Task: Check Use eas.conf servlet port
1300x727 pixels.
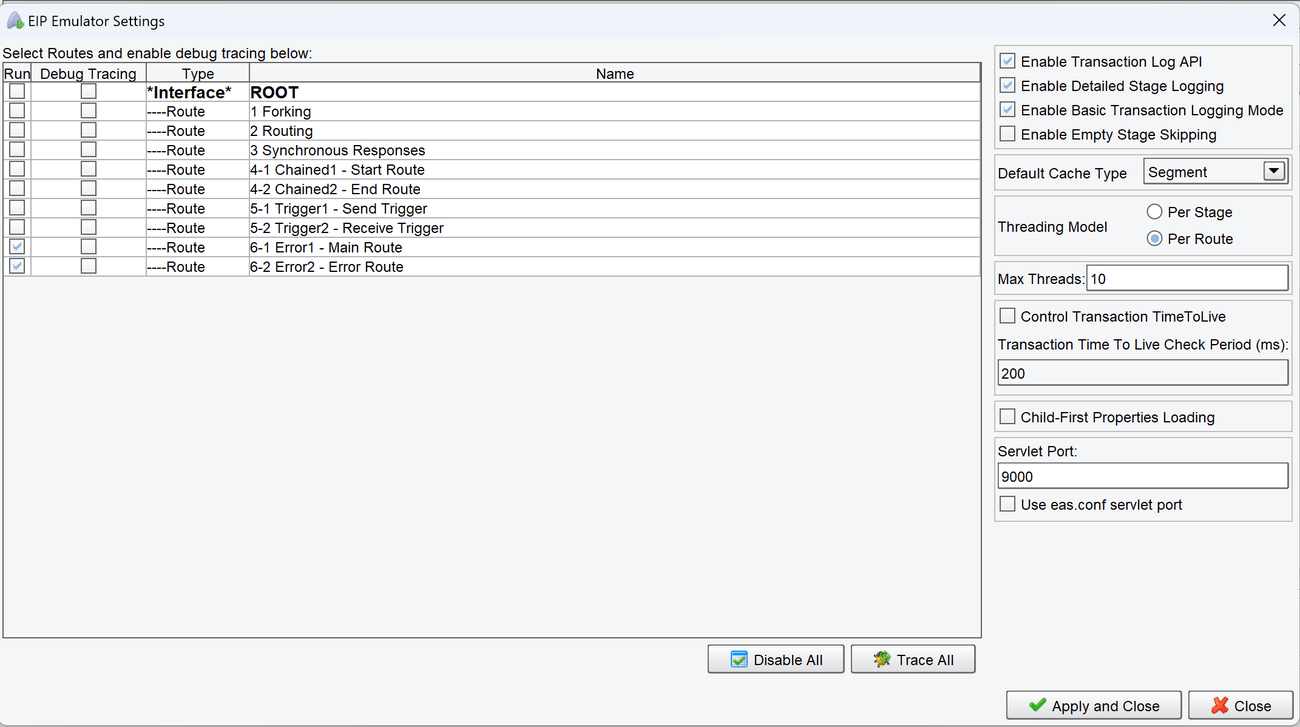Action: [1008, 504]
